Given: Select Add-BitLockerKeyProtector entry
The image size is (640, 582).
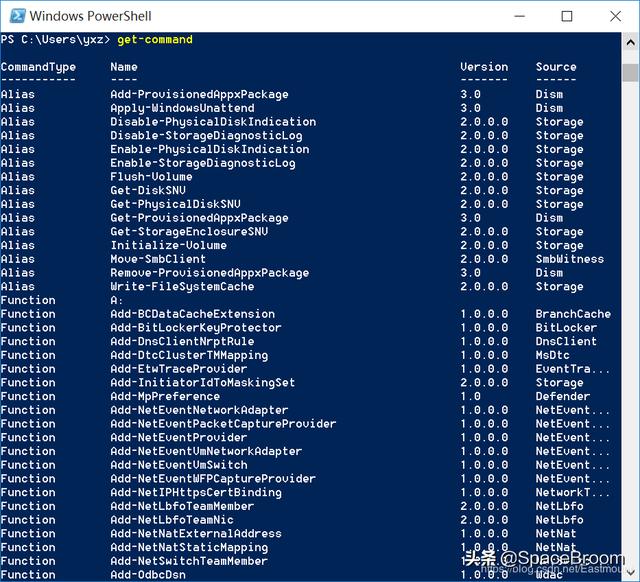Looking at the screenshot, I should (196, 328).
